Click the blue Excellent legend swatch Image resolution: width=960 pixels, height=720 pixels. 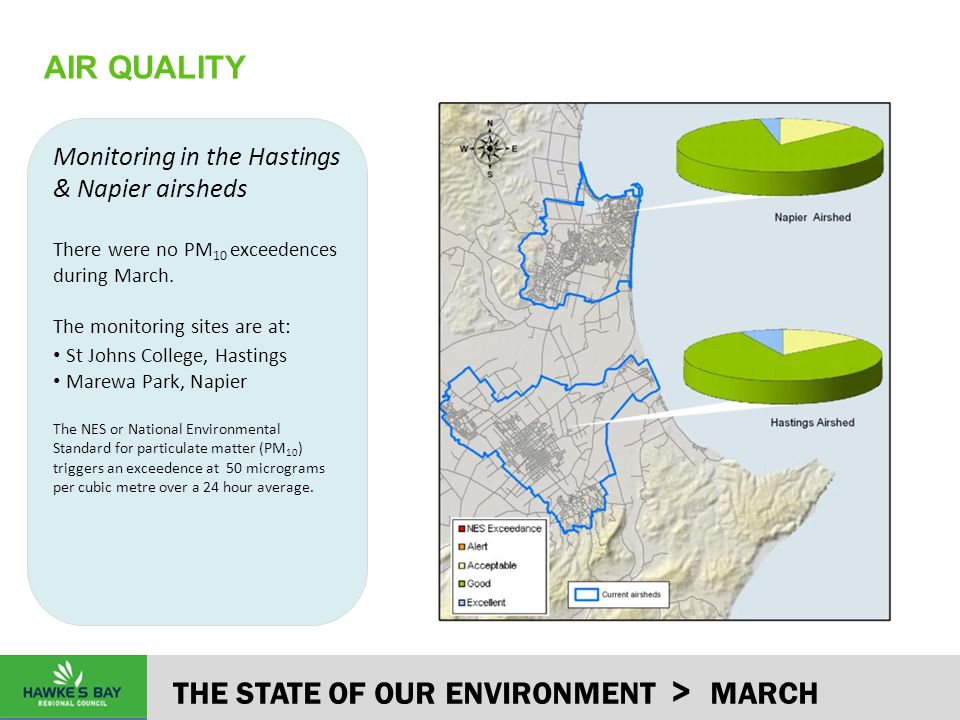pyautogui.click(x=462, y=603)
